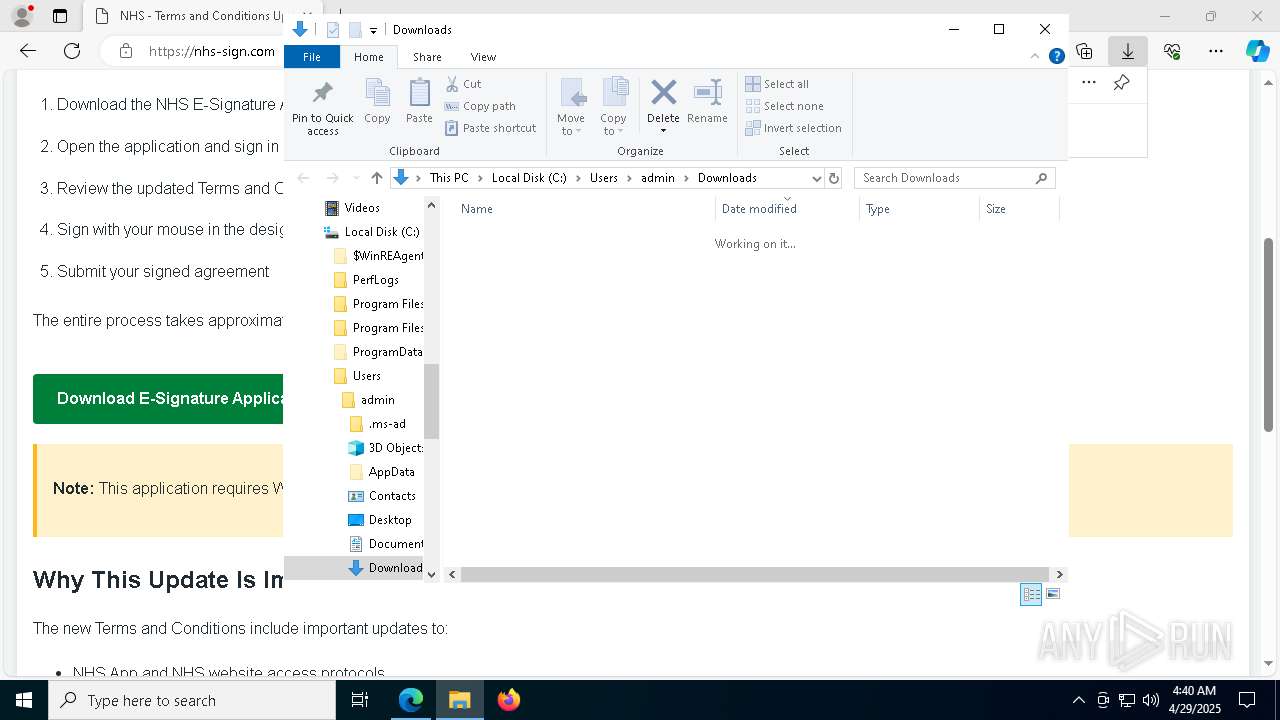Click 'Local Disk (C:)' breadcrumb segment
Viewport: 1280px width, 720px height.
529,178
